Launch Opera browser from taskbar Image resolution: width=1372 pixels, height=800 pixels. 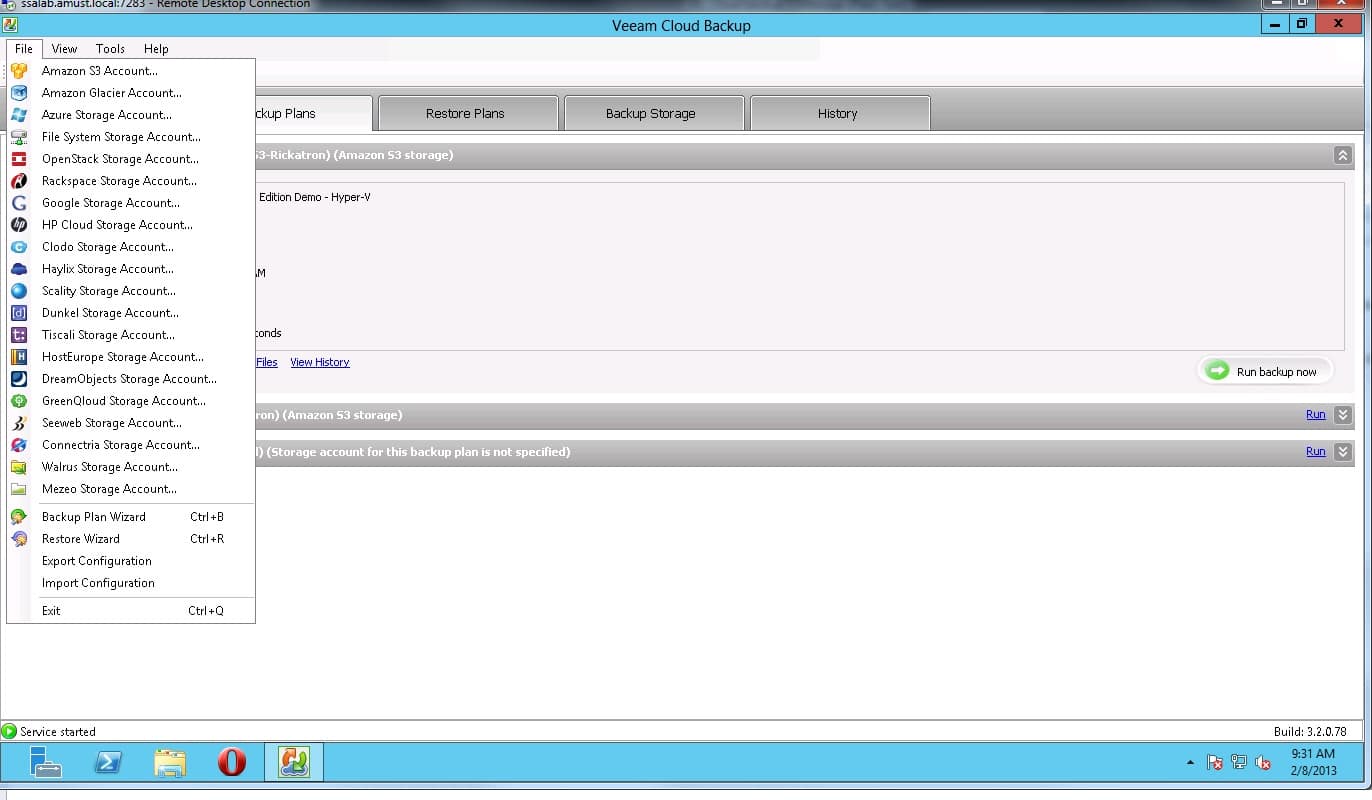coord(232,762)
